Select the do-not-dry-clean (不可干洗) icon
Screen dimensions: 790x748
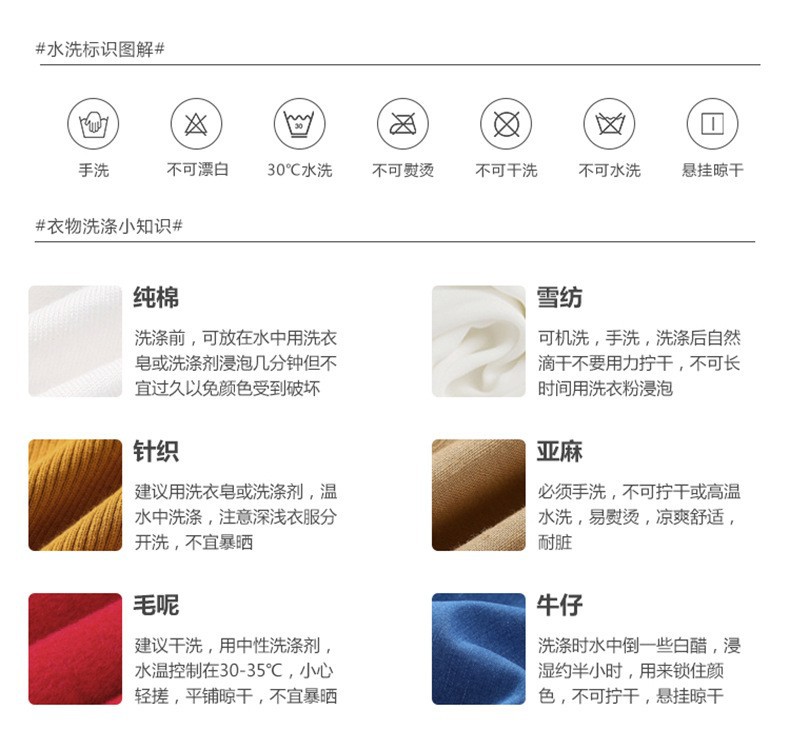coord(506,123)
